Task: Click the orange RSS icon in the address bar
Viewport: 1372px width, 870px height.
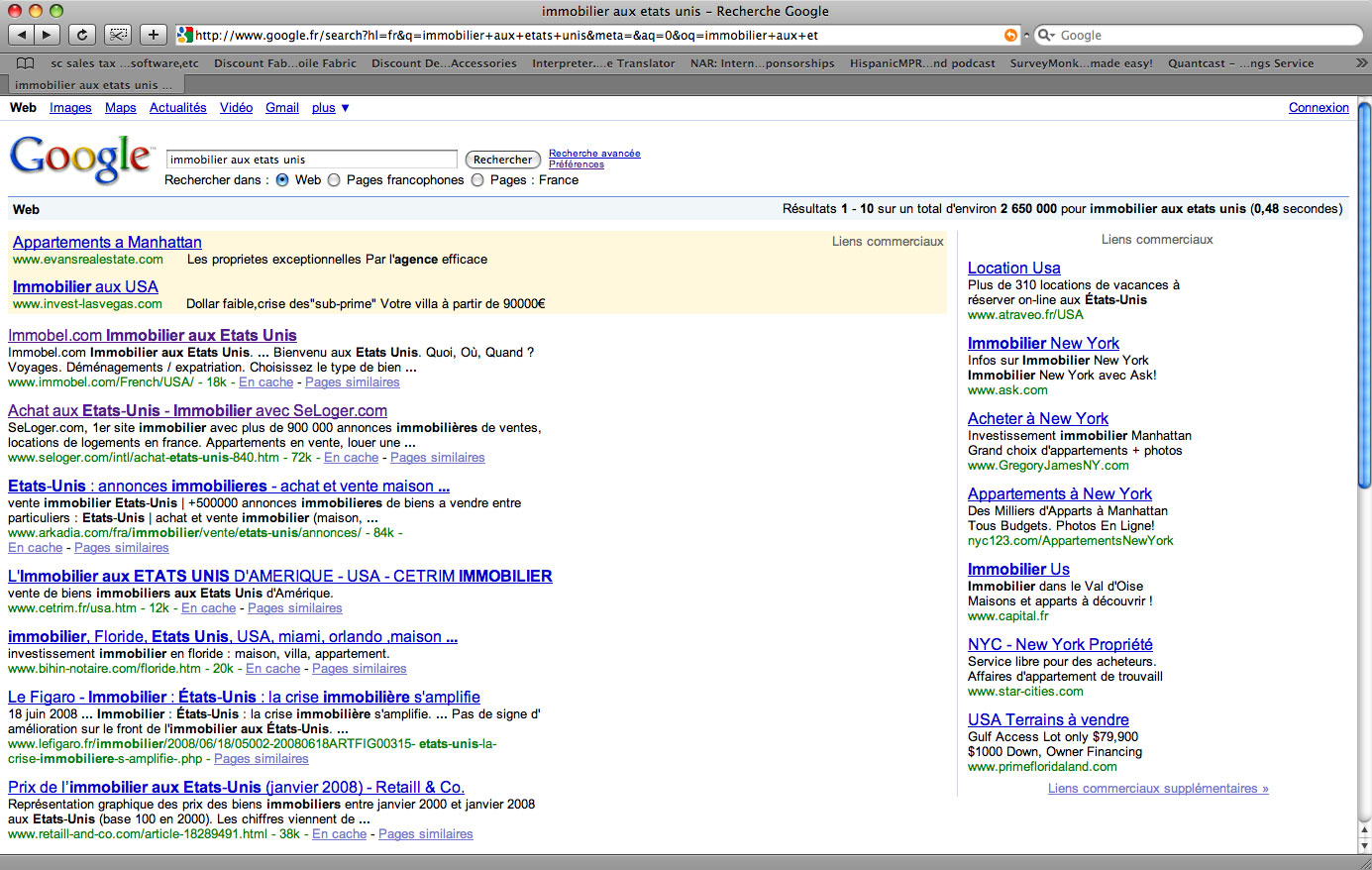Action: pyautogui.click(x=1010, y=35)
